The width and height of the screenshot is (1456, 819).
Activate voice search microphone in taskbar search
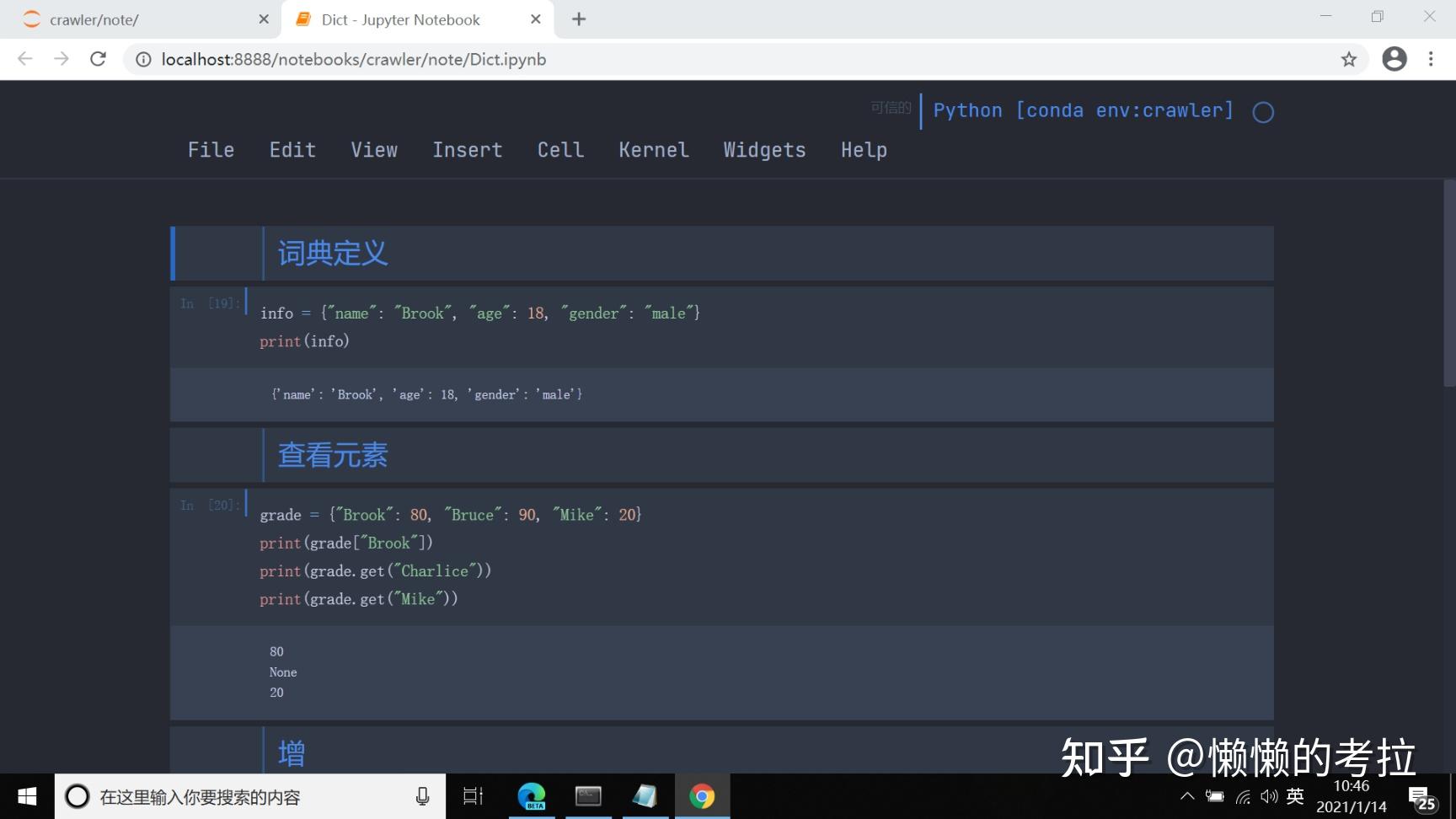click(x=422, y=796)
